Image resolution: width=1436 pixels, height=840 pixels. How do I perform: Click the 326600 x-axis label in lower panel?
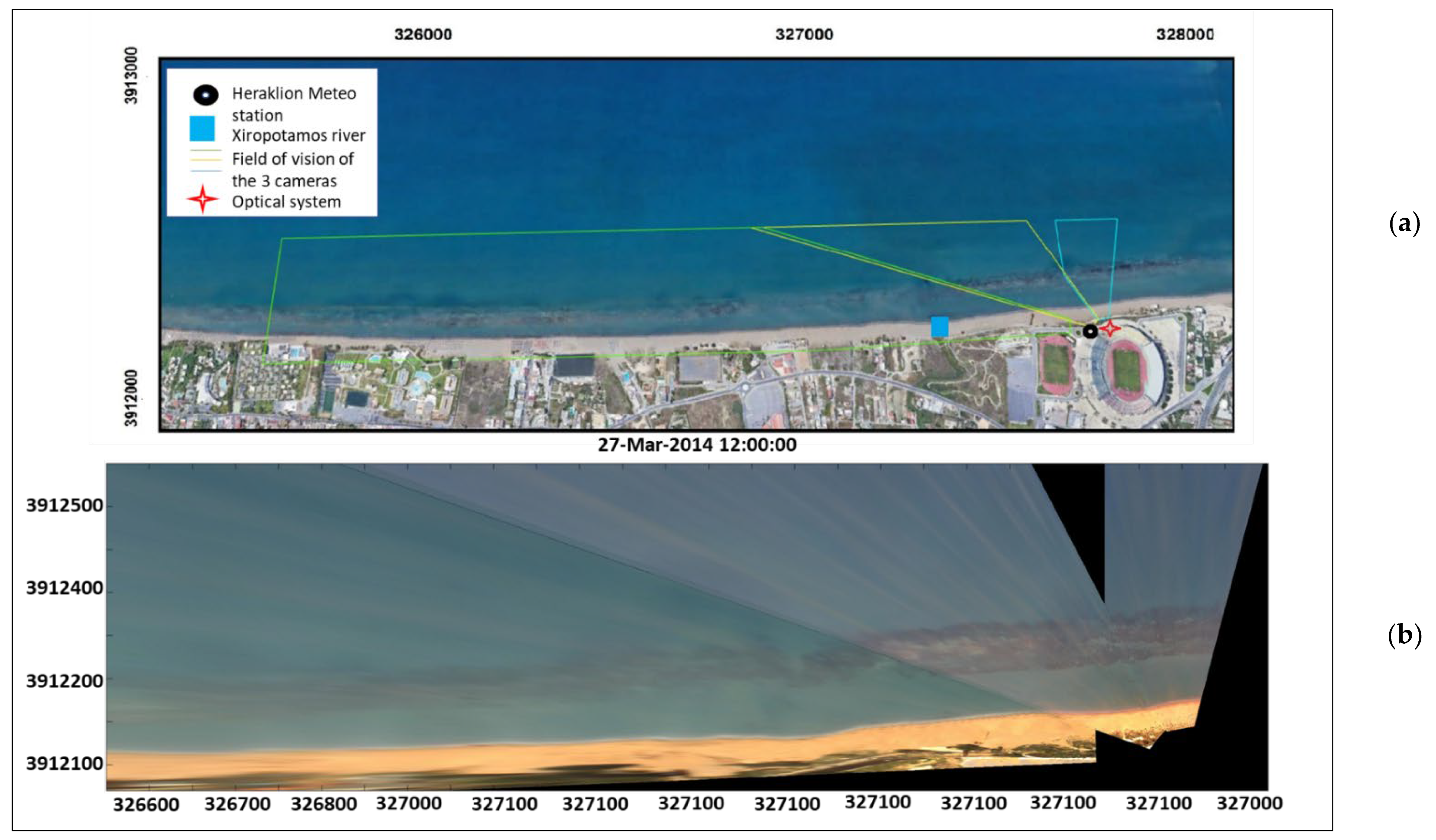[146, 805]
